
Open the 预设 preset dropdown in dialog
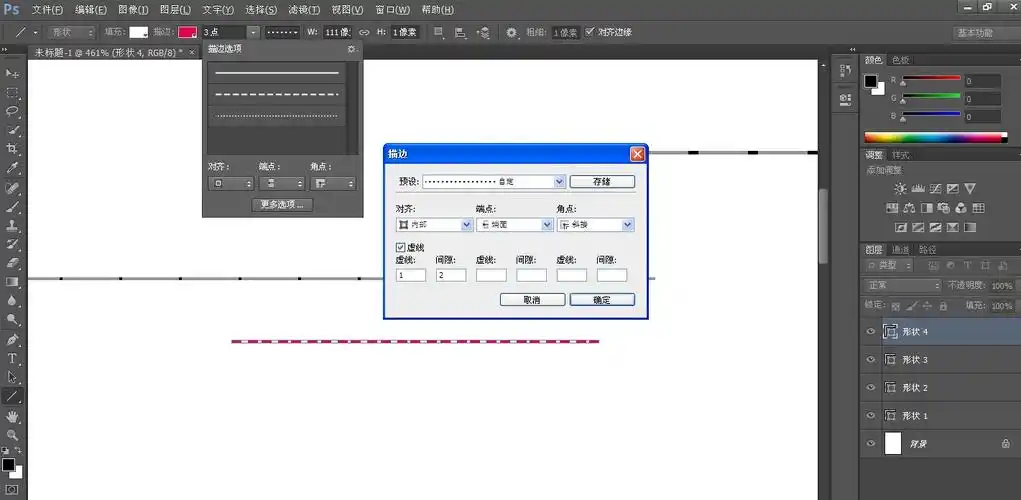tap(559, 182)
